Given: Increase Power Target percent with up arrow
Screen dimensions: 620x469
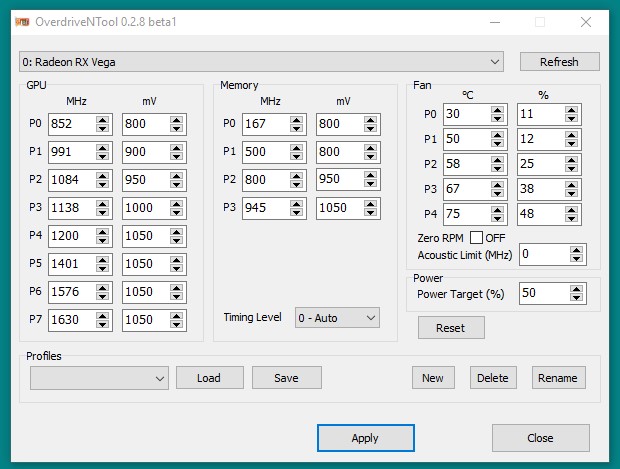Looking at the screenshot, I should click(575, 288).
